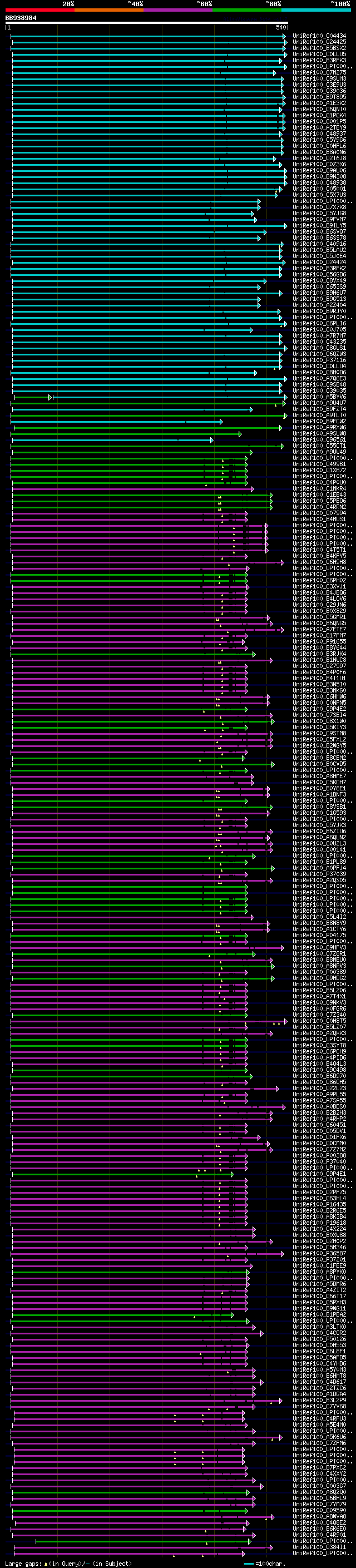Select the UniRef100_C0Z3X6 label

319,164
